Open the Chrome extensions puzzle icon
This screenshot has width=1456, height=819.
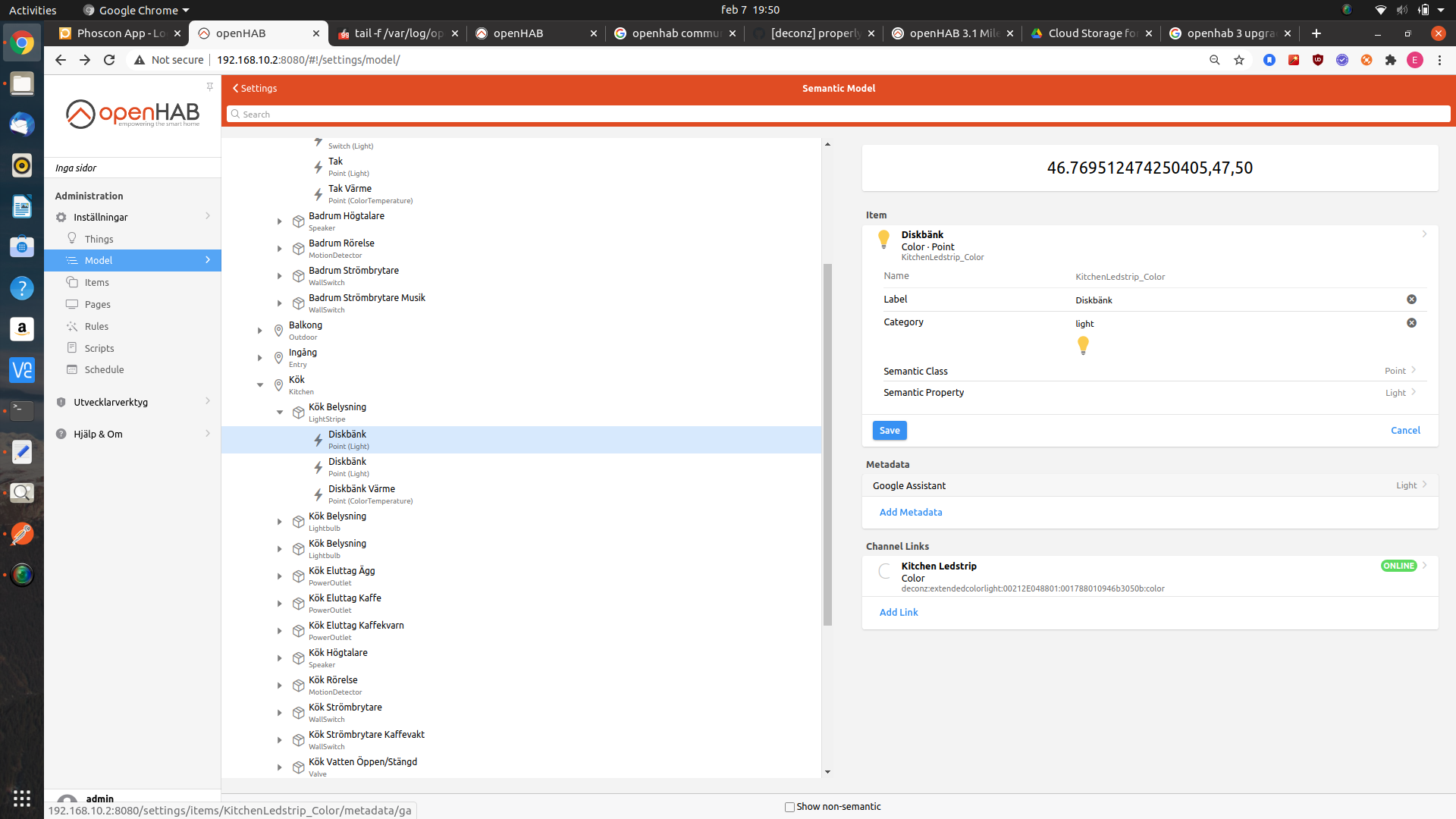coord(1391,60)
